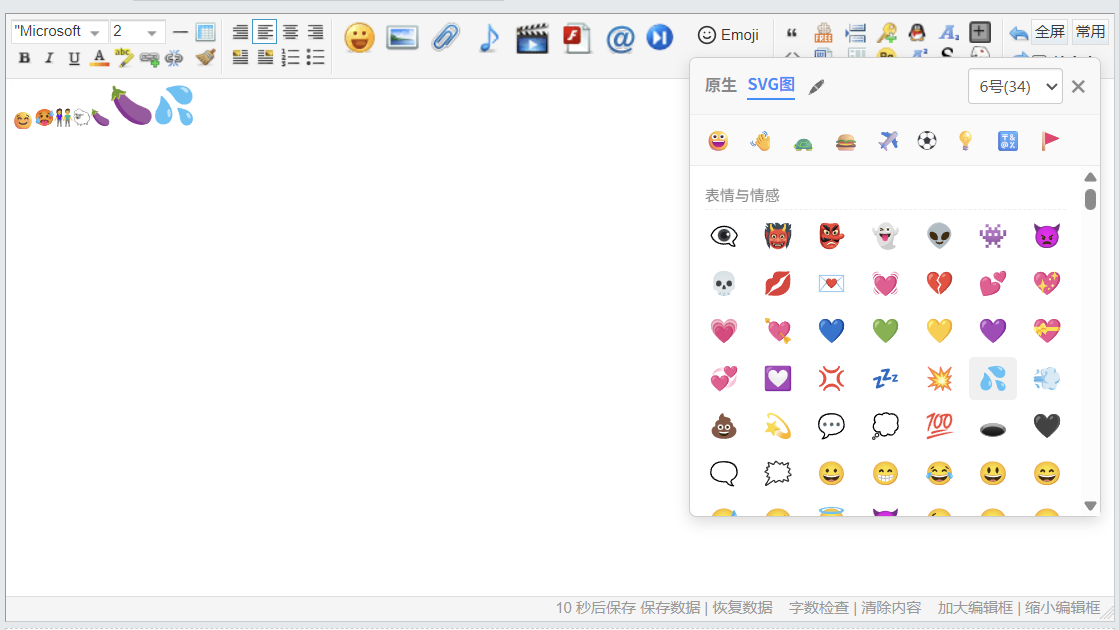The image size is (1119, 630).
Task: Click the insert image icon
Action: pyautogui.click(x=402, y=39)
